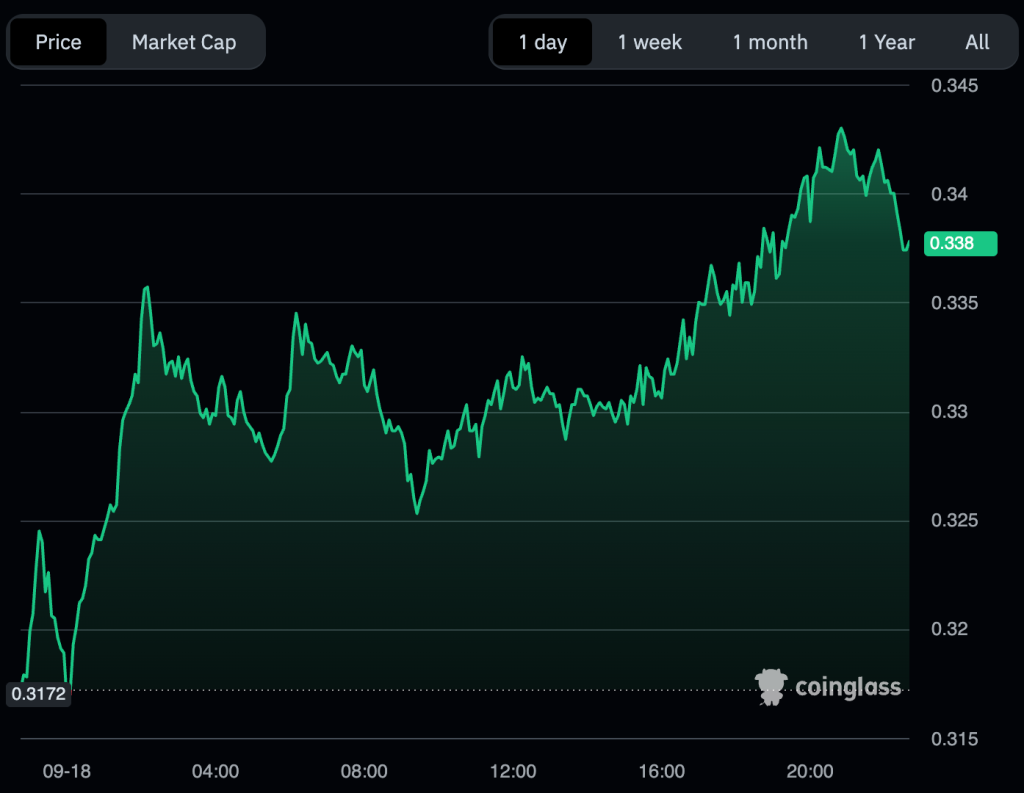
Task: Show the 1 Year time range
Action: [886, 42]
